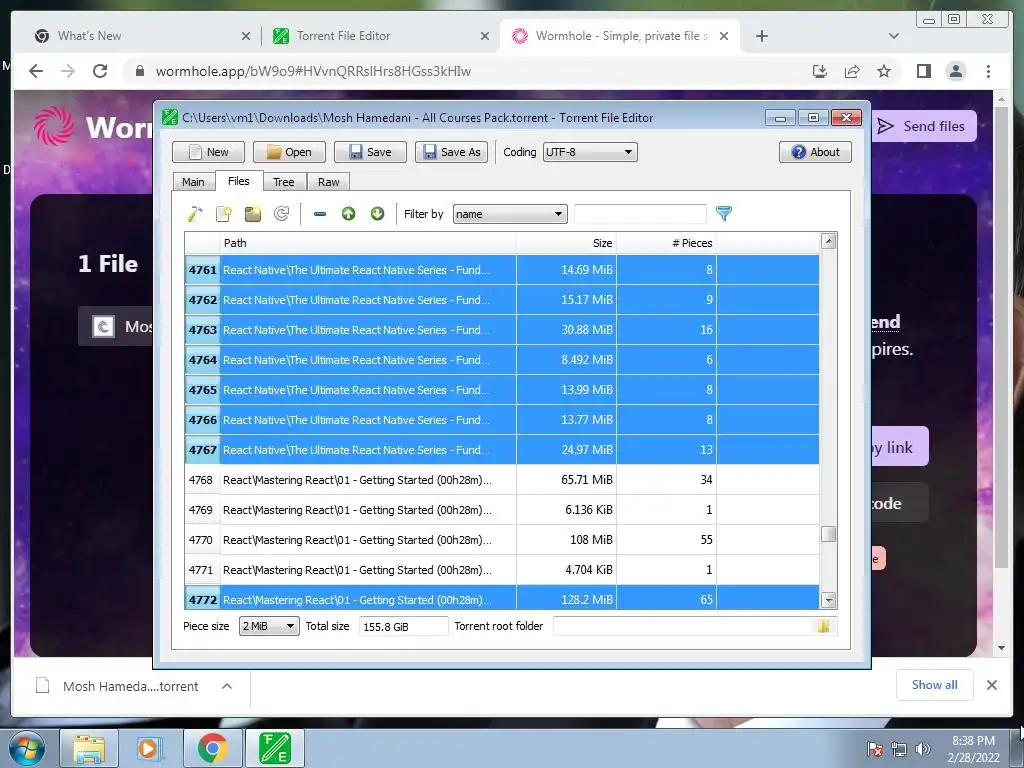Open Windows Explorer from taskbar
Image resolution: width=1024 pixels, height=768 pixels.
(89, 748)
